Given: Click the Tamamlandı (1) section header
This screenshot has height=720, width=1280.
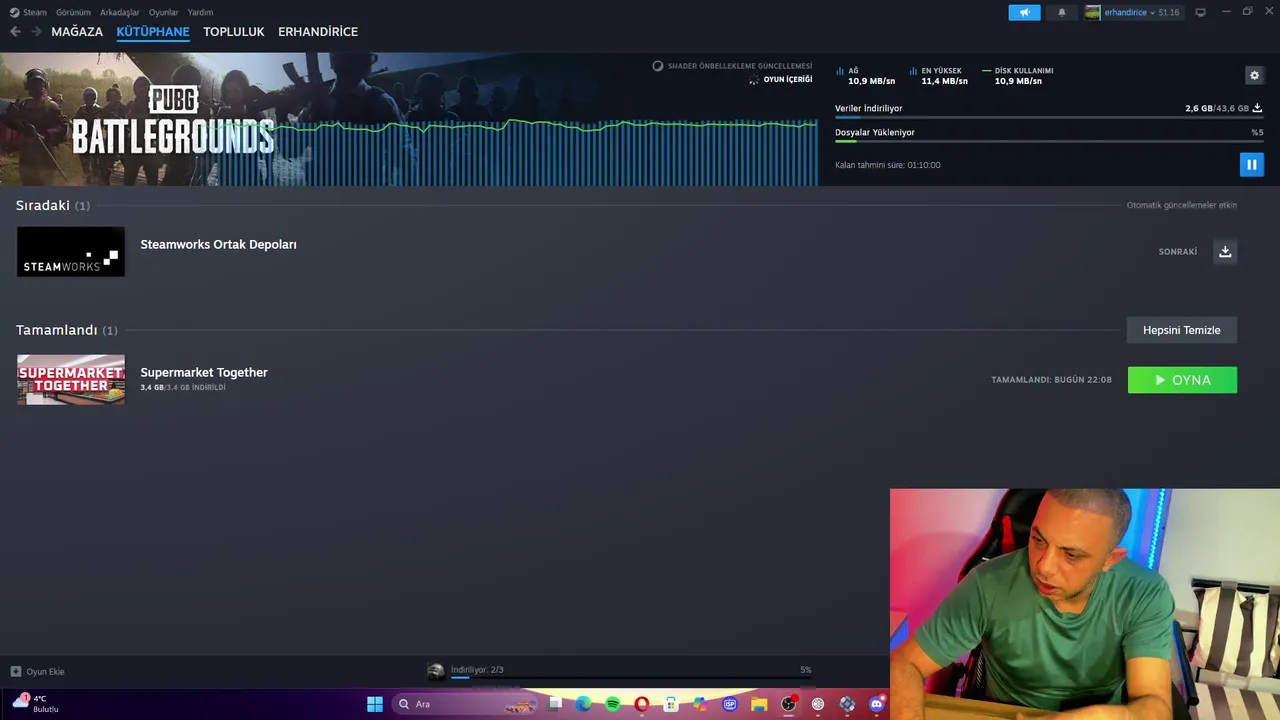Looking at the screenshot, I should [x=66, y=330].
